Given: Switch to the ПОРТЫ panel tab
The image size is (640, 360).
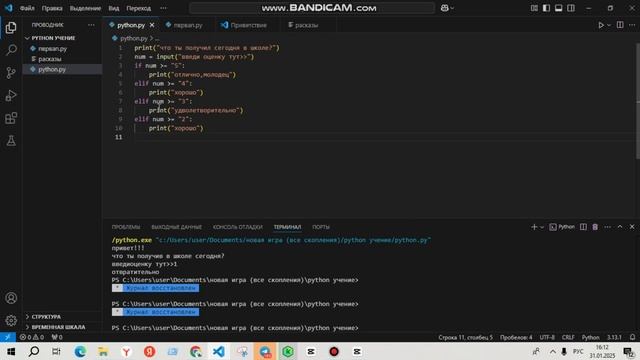Looking at the screenshot, I should [321, 227].
